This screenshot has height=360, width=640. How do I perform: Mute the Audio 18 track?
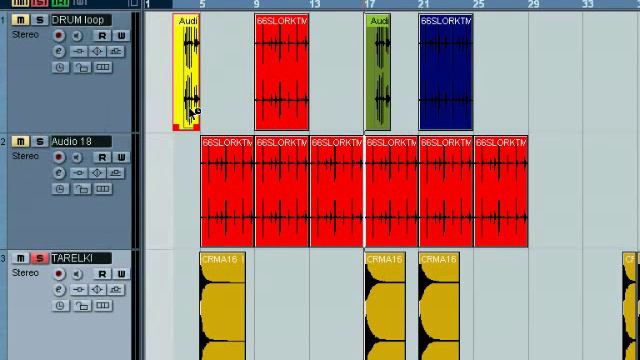[20, 141]
